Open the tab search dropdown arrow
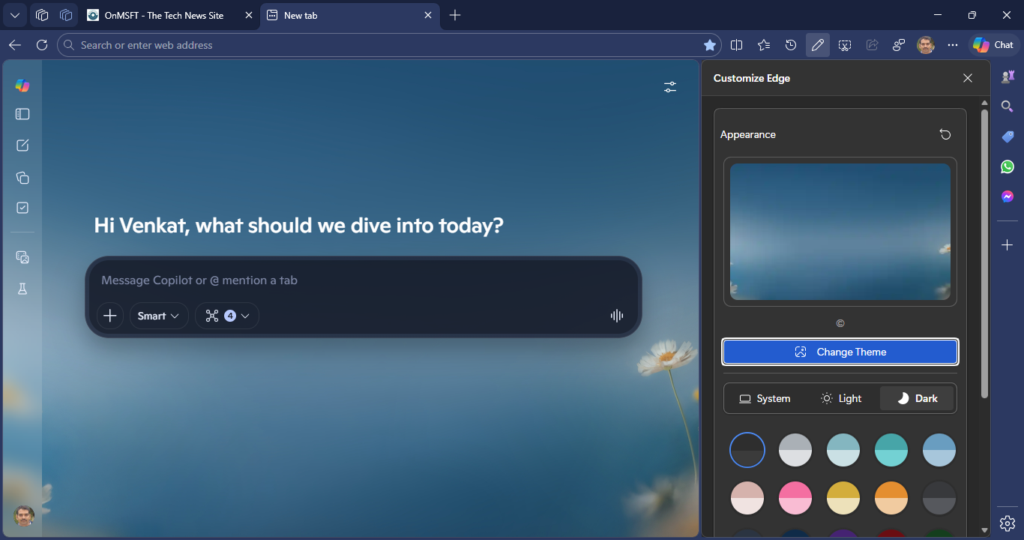Screen dimensions: 1024x540 (x=15, y=15)
